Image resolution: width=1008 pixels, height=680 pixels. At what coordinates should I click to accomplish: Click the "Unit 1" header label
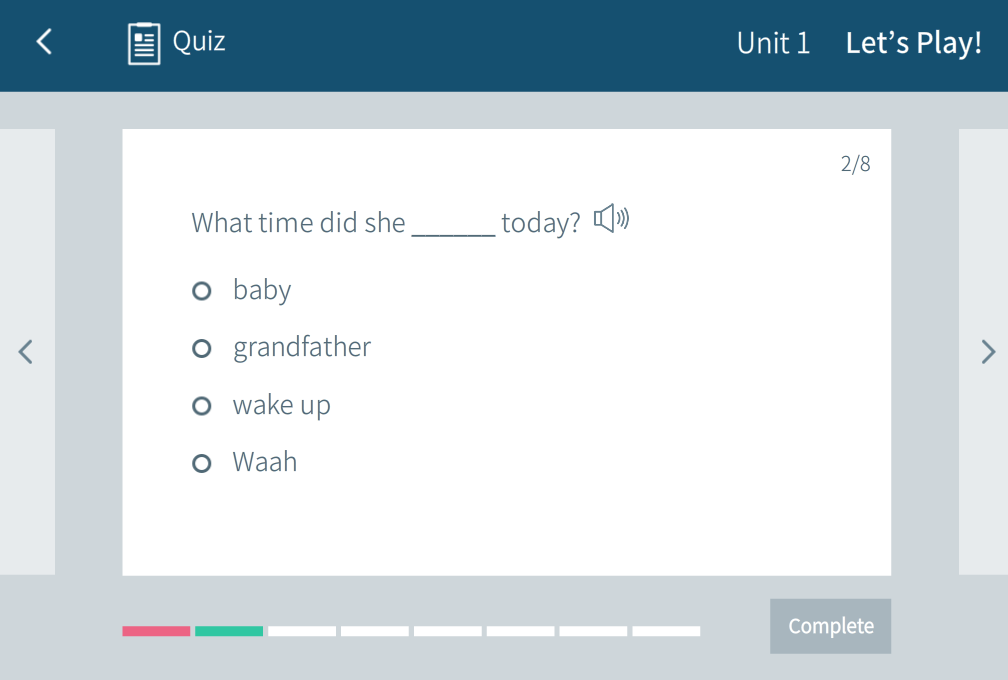773,43
